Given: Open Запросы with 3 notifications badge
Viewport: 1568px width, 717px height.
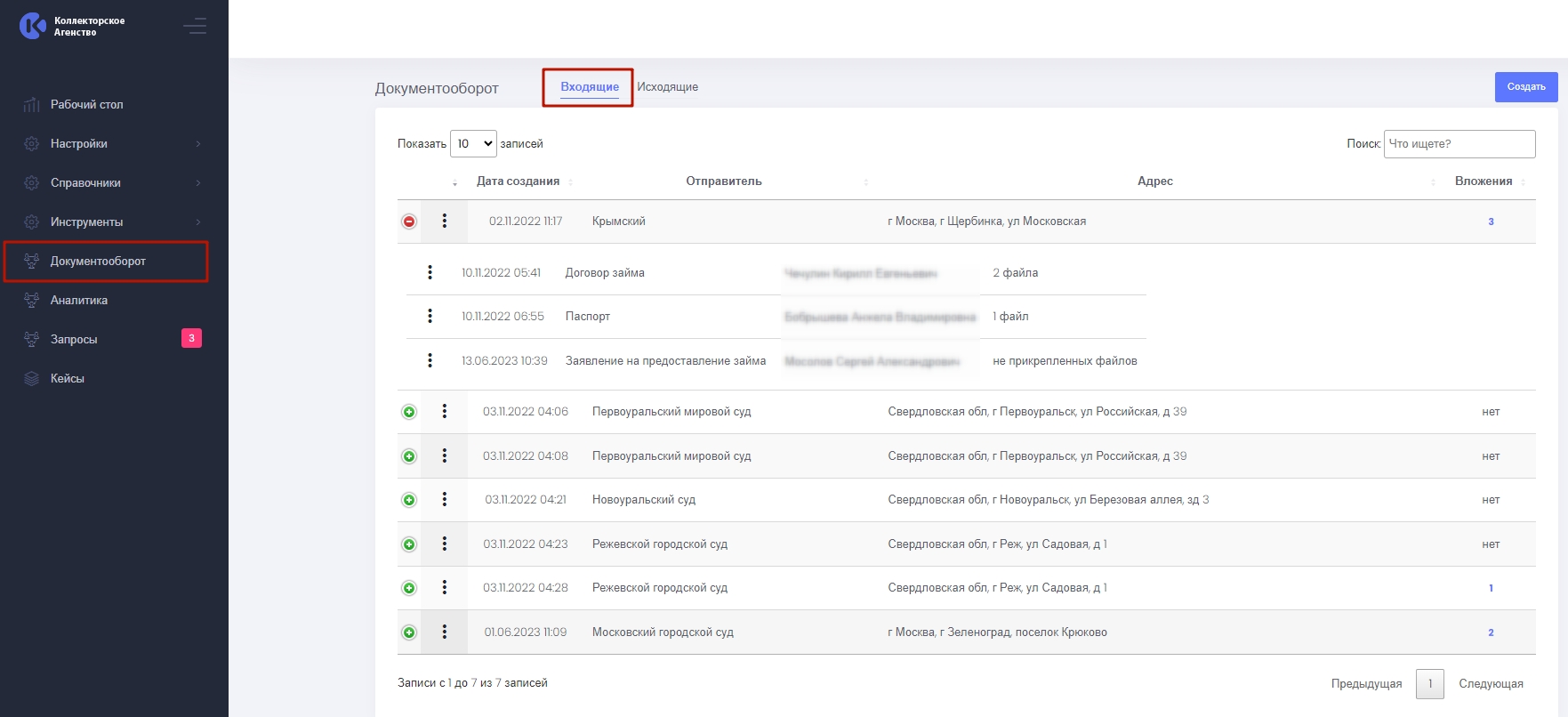Looking at the screenshot, I should point(74,340).
